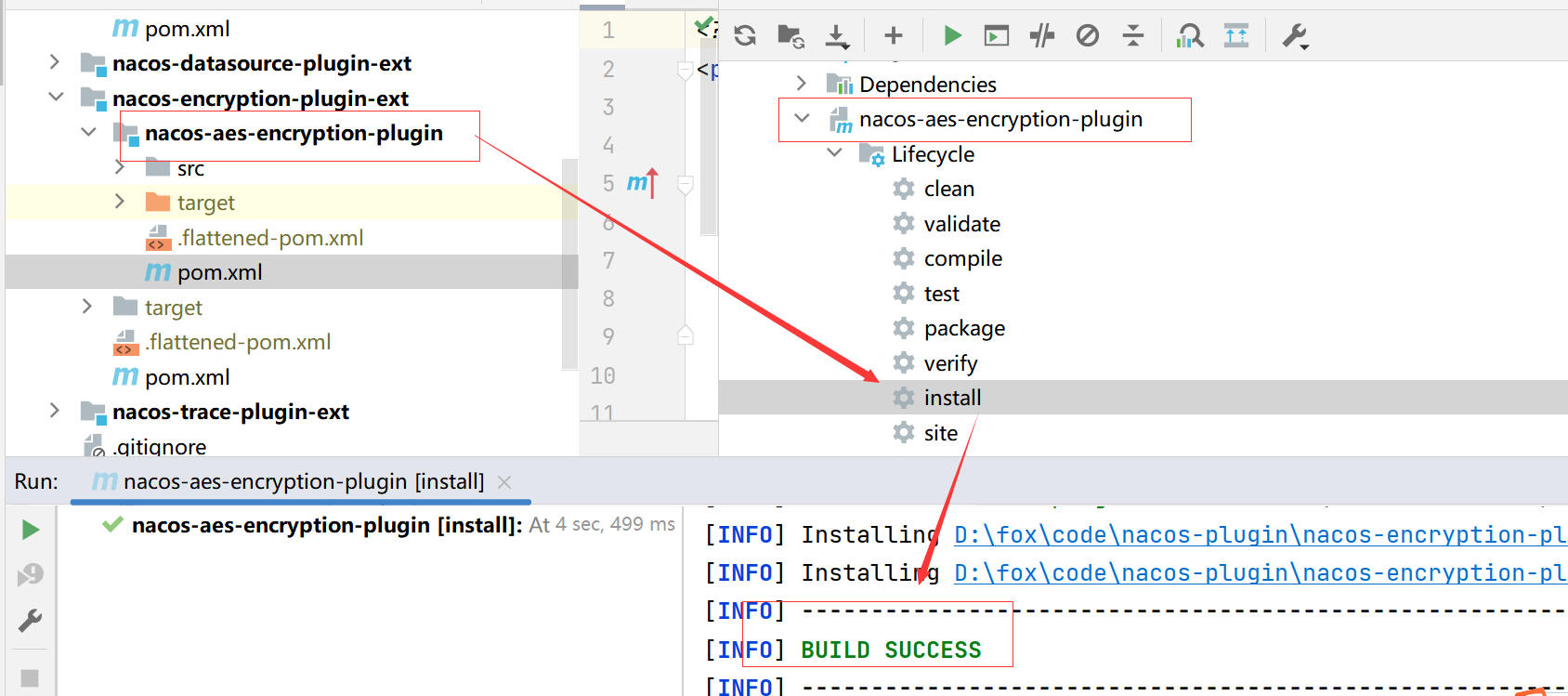This screenshot has width=1568, height=696.
Task: Add a Maven project with plus icon
Action: pyautogui.click(x=894, y=36)
